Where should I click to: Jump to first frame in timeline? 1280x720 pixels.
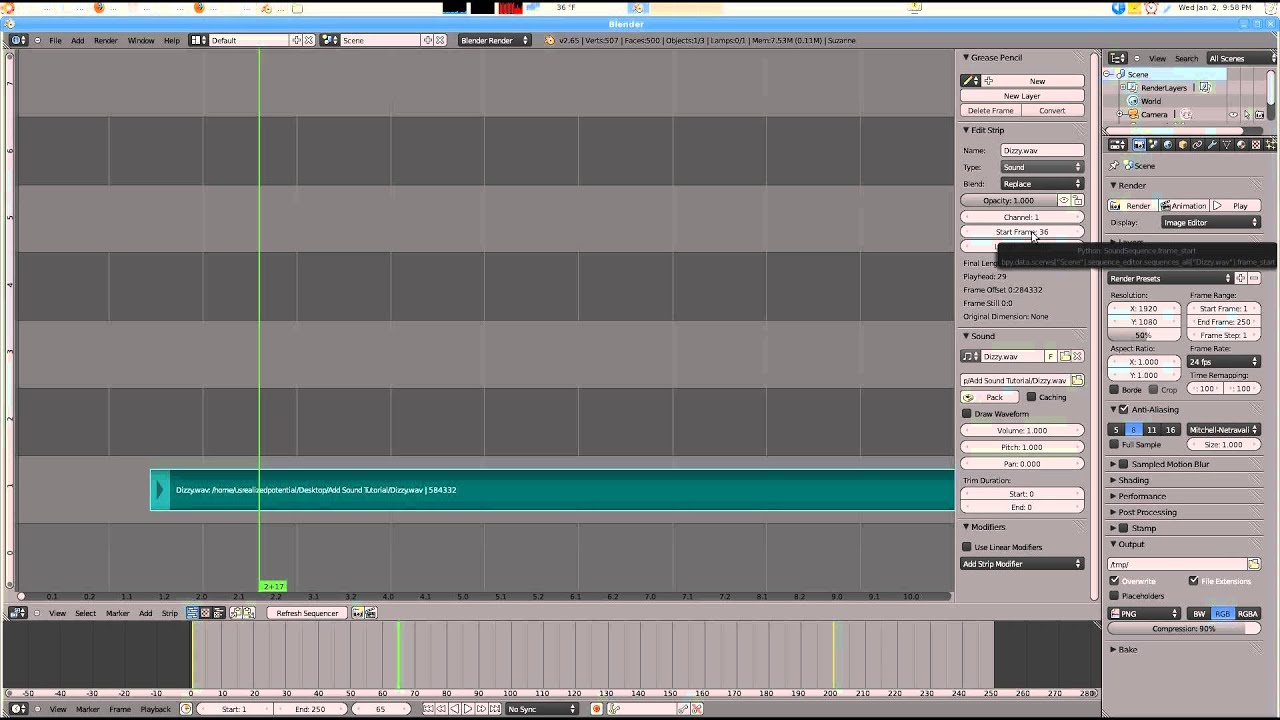(x=428, y=709)
